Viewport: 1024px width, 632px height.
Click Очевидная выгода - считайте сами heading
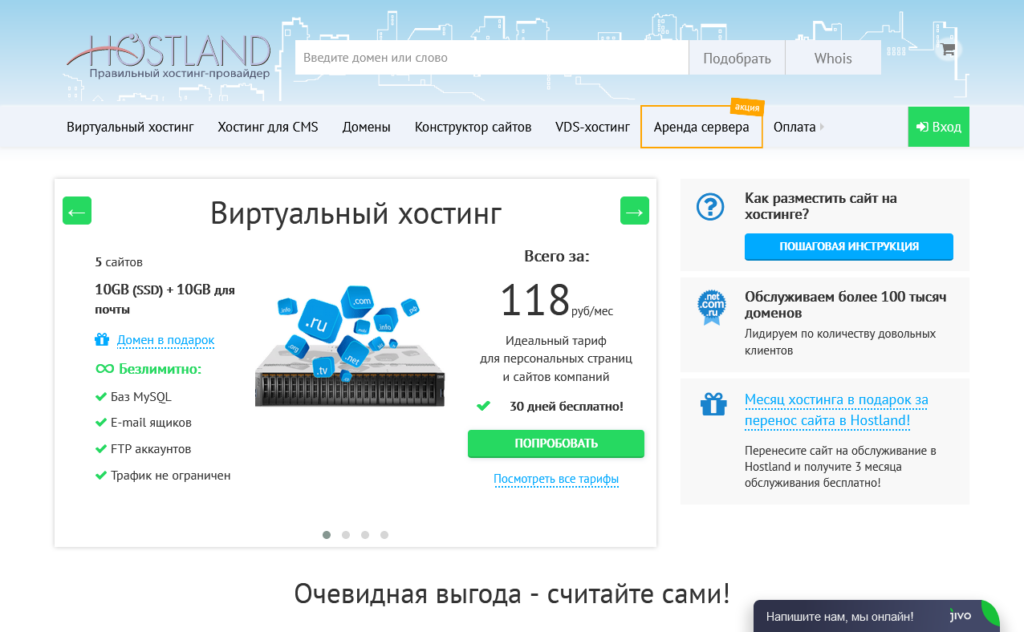coord(511,593)
